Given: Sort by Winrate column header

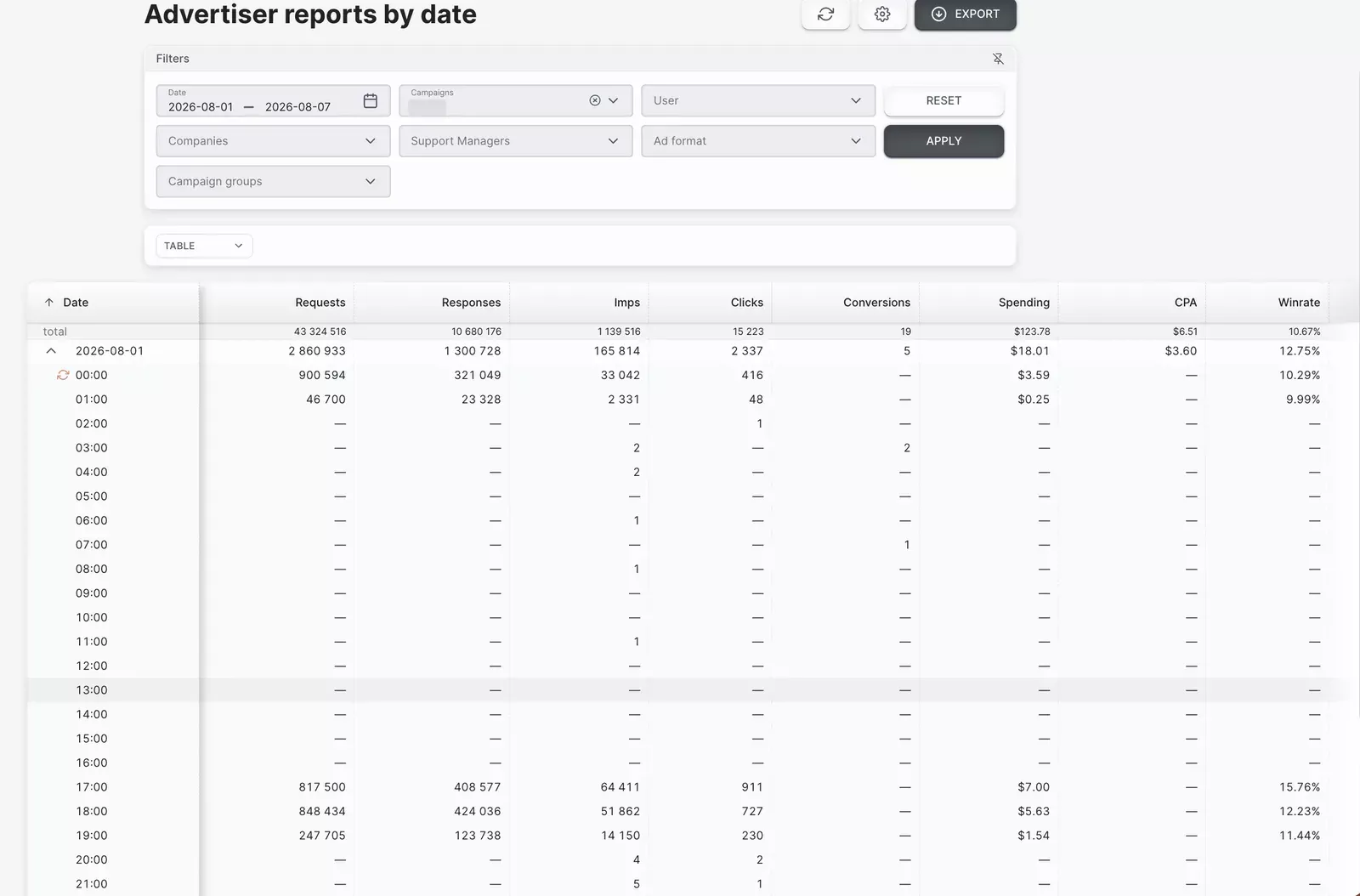Looking at the screenshot, I should [x=1299, y=303].
